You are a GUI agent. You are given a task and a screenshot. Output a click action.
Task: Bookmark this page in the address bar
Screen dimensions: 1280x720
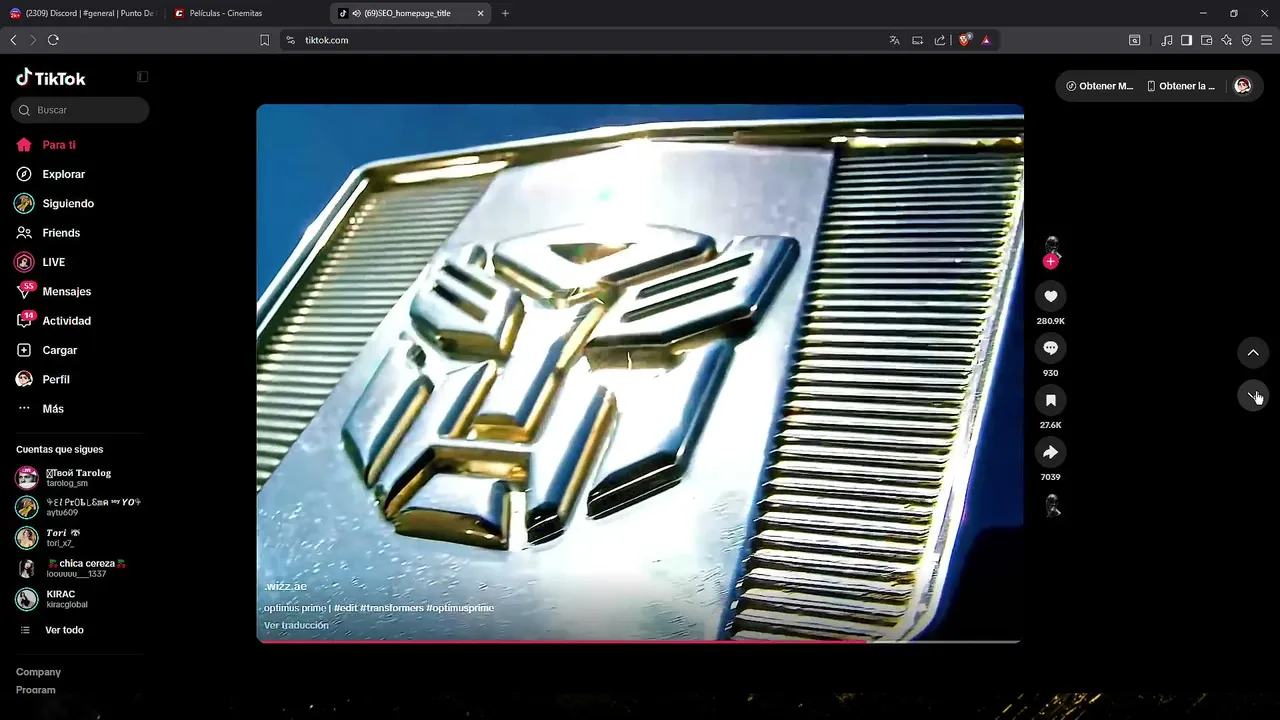264,40
